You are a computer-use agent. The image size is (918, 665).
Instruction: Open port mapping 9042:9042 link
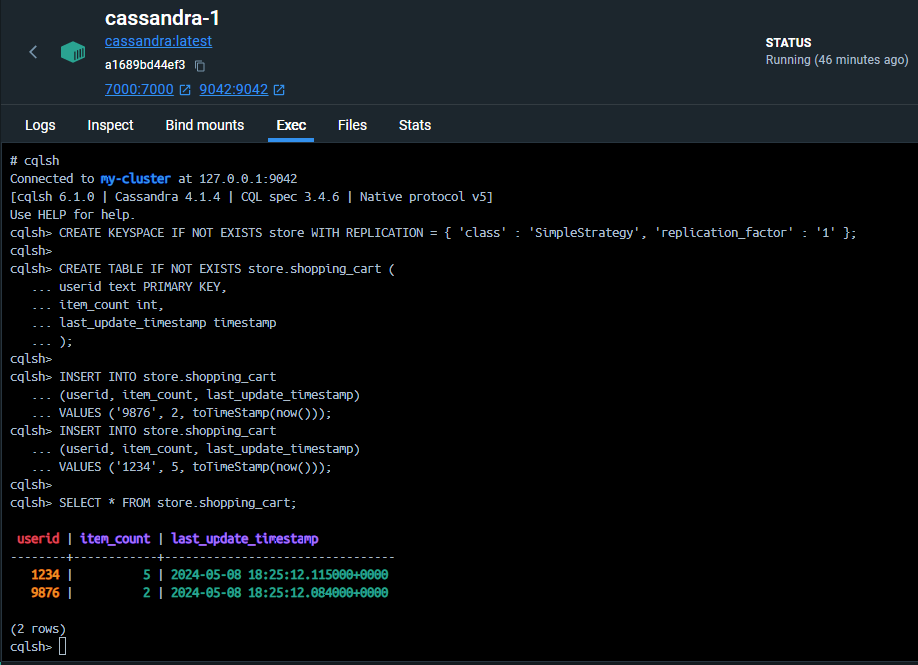(234, 89)
